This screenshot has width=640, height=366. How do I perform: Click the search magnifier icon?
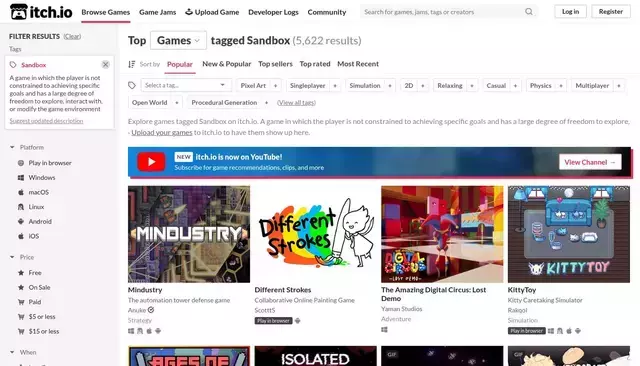click(x=529, y=11)
